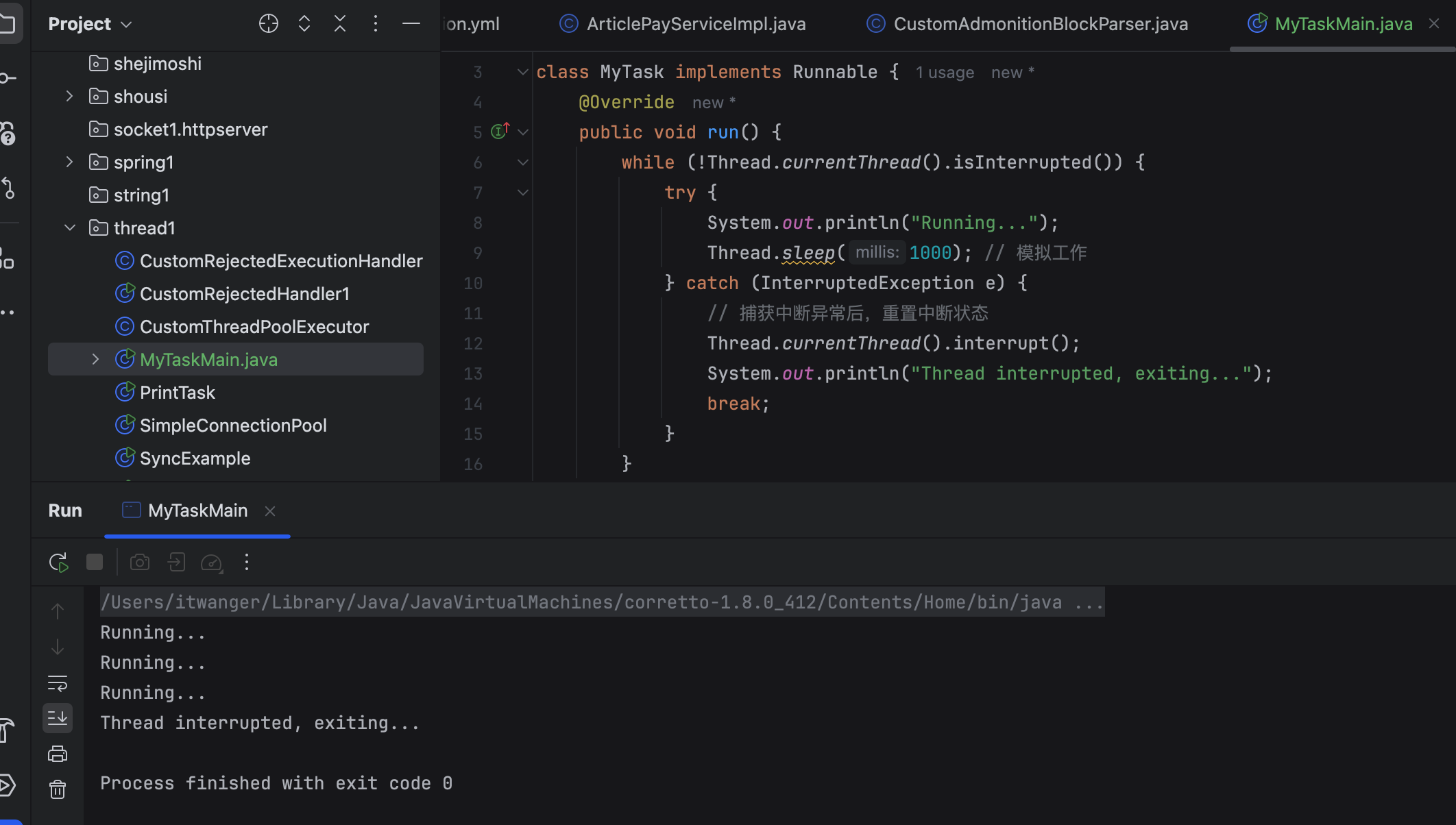Viewport: 1456px width, 825px height.
Task: Clear console with the trash icon
Action: point(58,789)
